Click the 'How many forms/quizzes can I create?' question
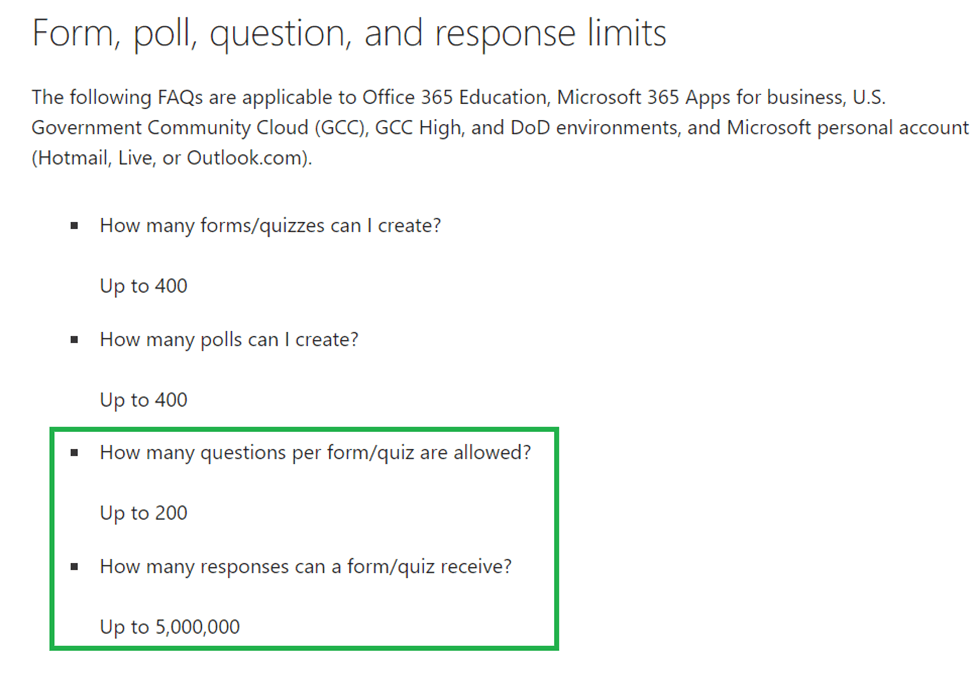The width and height of the screenshot is (975, 673). pos(270,226)
